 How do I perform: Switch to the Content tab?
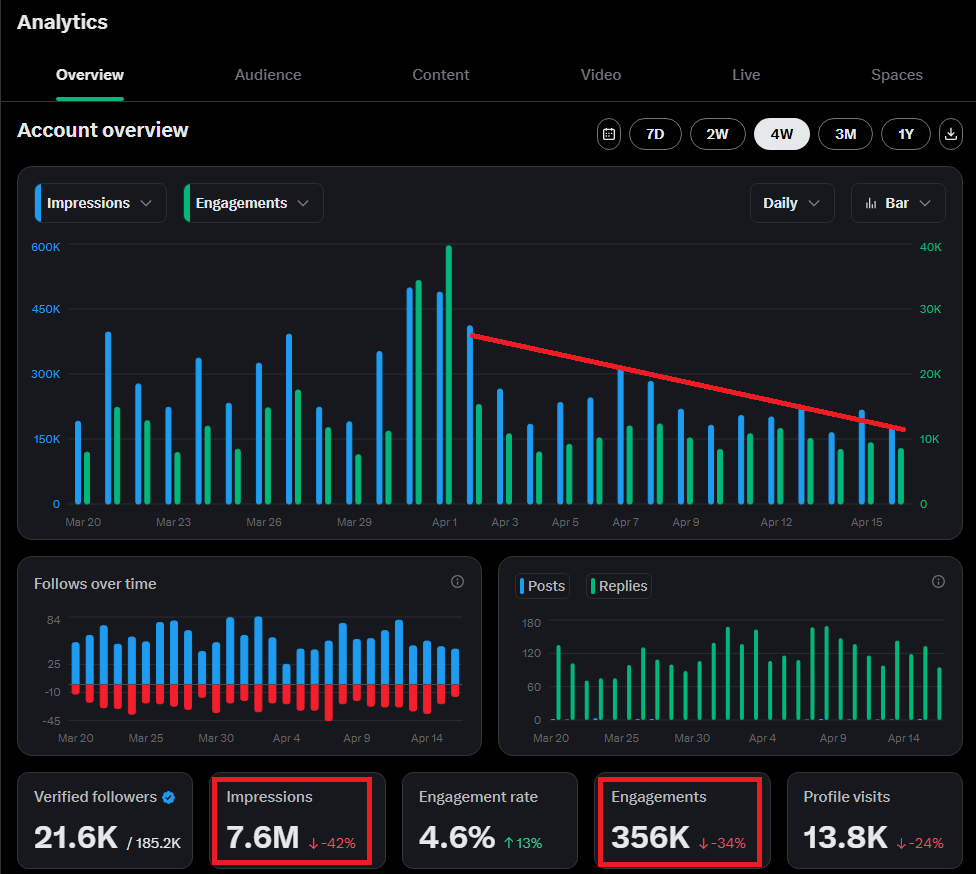pos(441,75)
